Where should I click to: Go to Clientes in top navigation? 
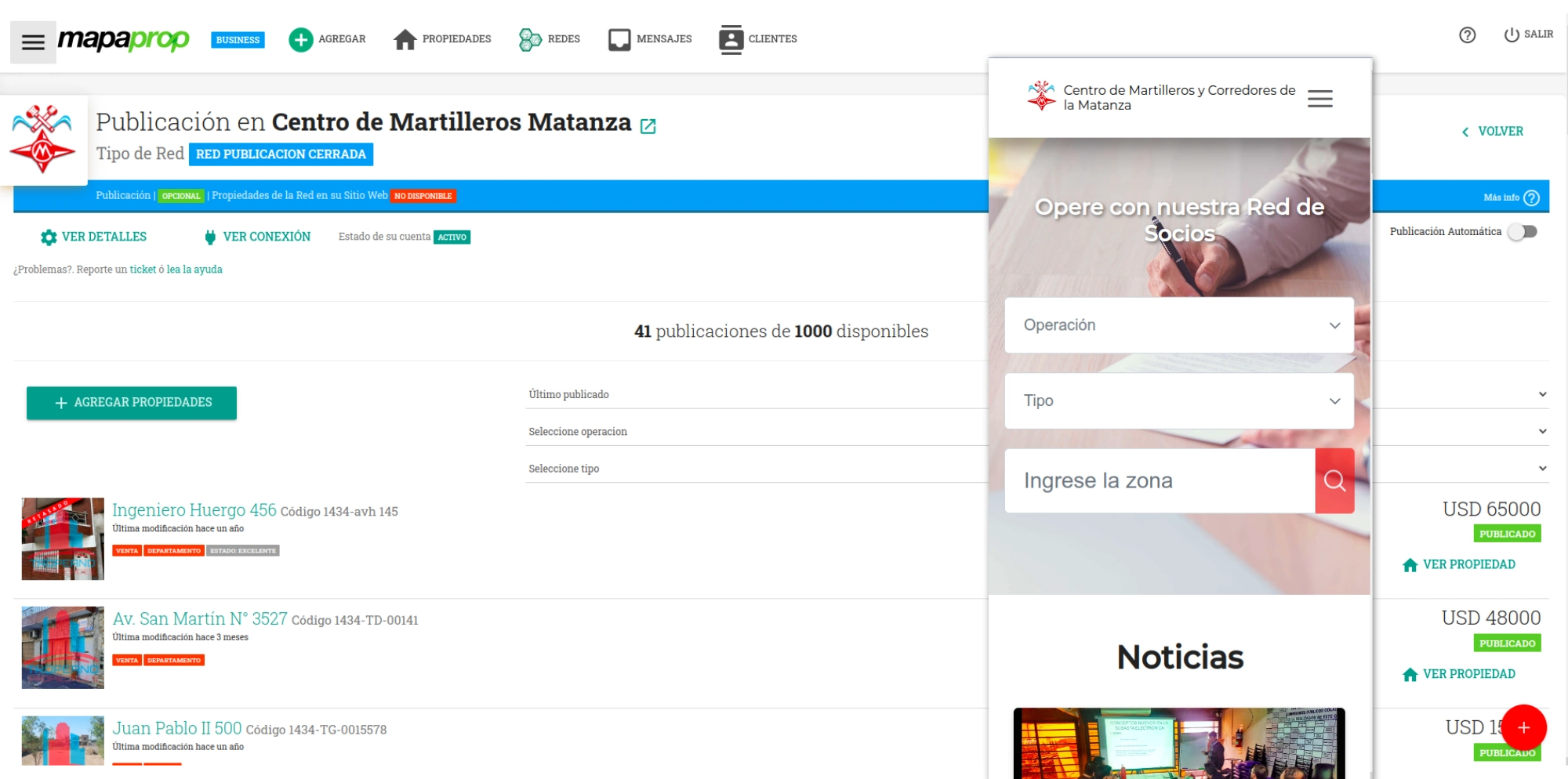[758, 39]
